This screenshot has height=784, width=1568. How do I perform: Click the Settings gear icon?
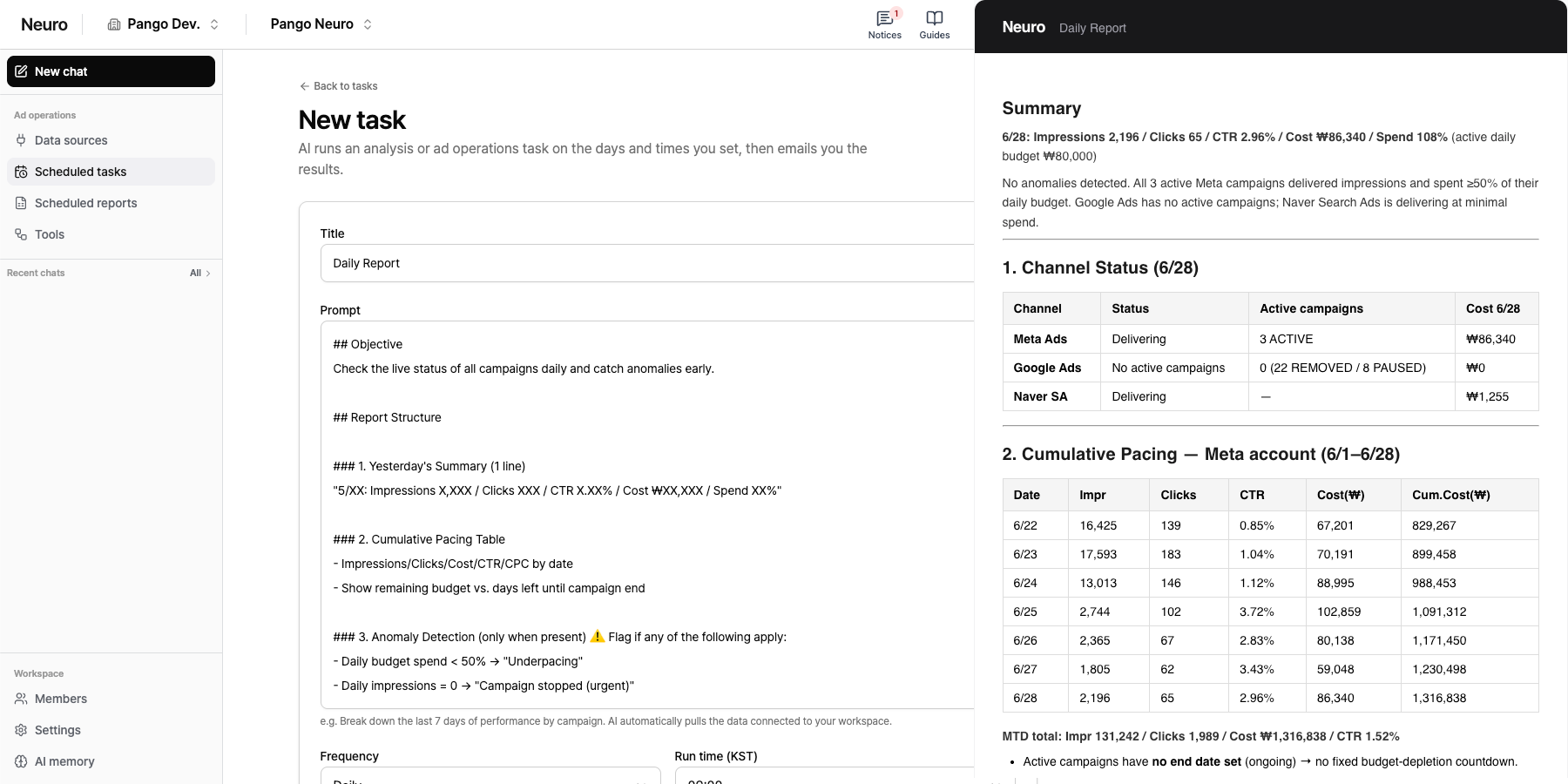click(x=21, y=730)
